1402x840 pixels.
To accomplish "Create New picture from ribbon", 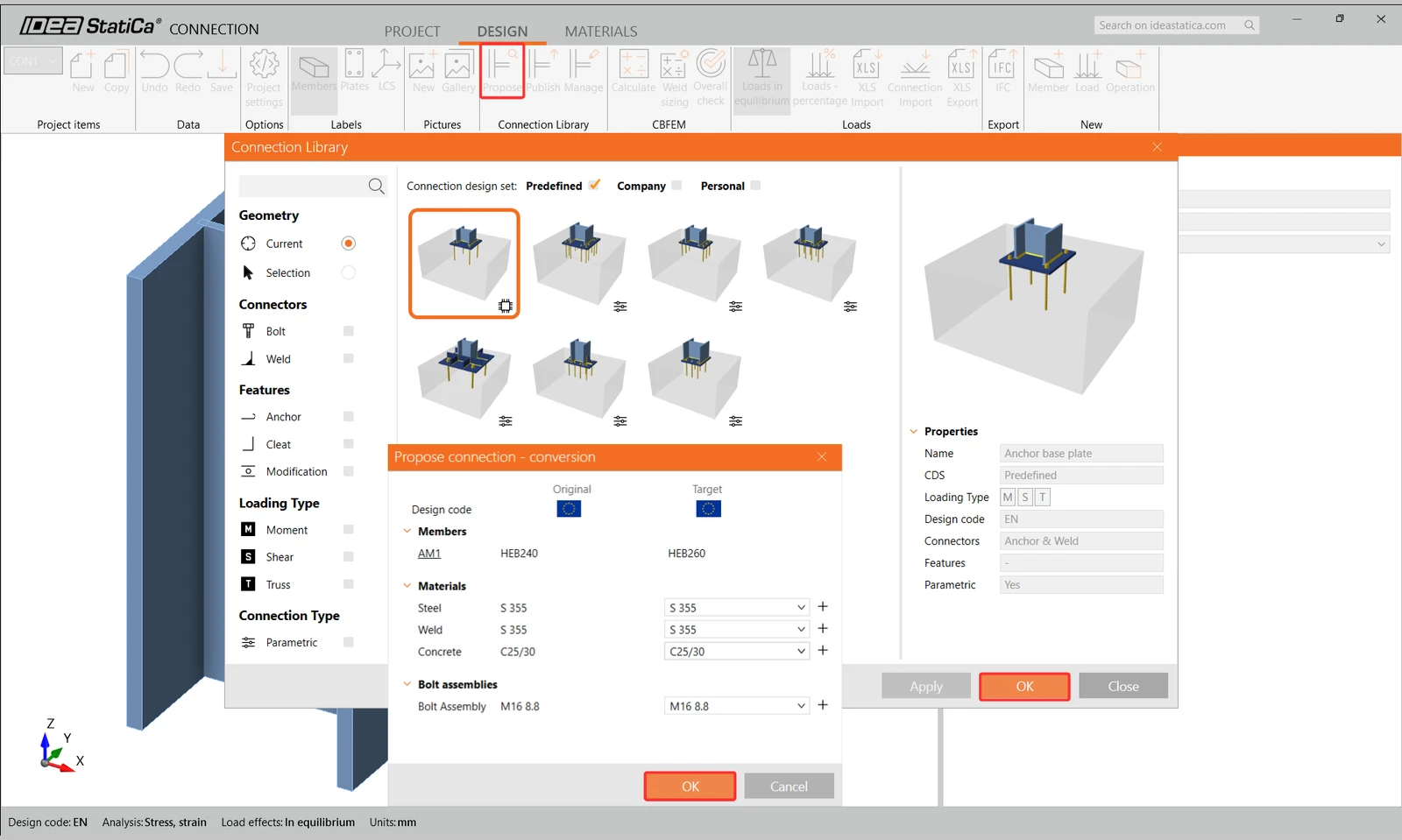I will tap(423, 72).
